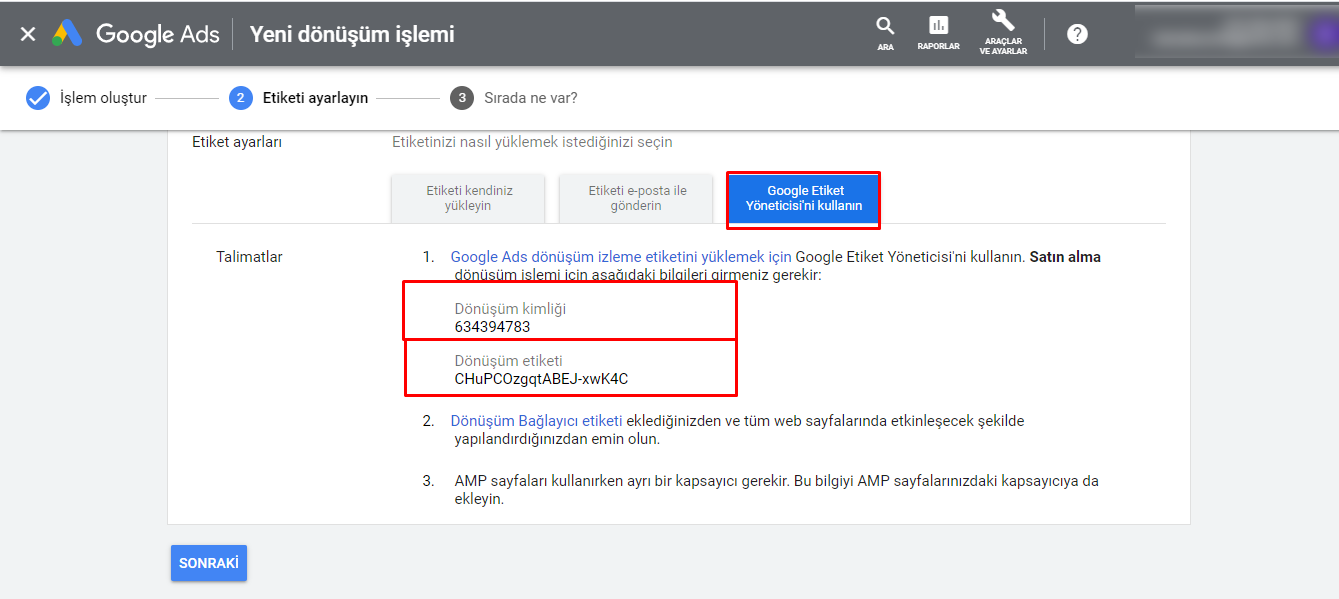Click the Yeni dönüşüm işlemi page title
The image size is (1339, 599).
point(352,34)
